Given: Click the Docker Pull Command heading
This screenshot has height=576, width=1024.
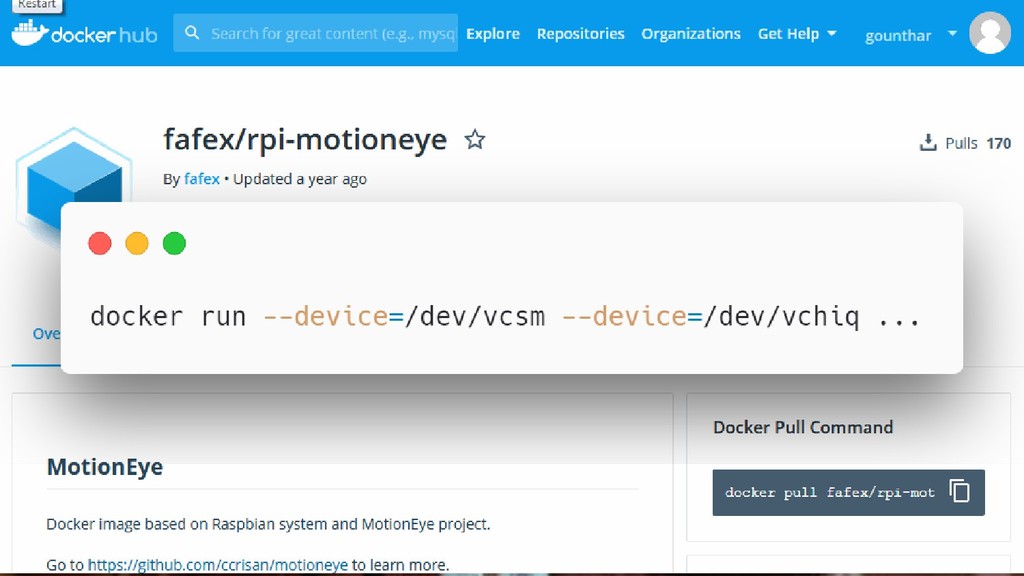Looking at the screenshot, I should pyautogui.click(x=803, y=427).
